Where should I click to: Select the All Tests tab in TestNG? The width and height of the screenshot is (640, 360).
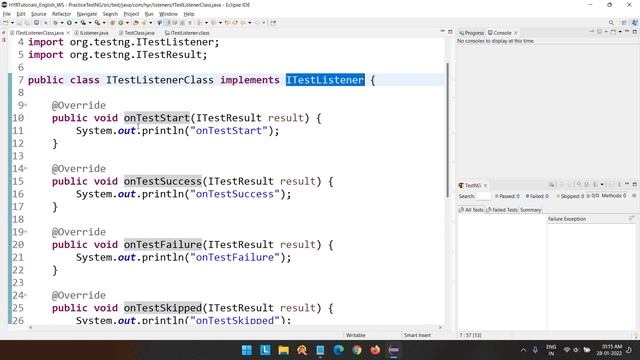point(471,210)
